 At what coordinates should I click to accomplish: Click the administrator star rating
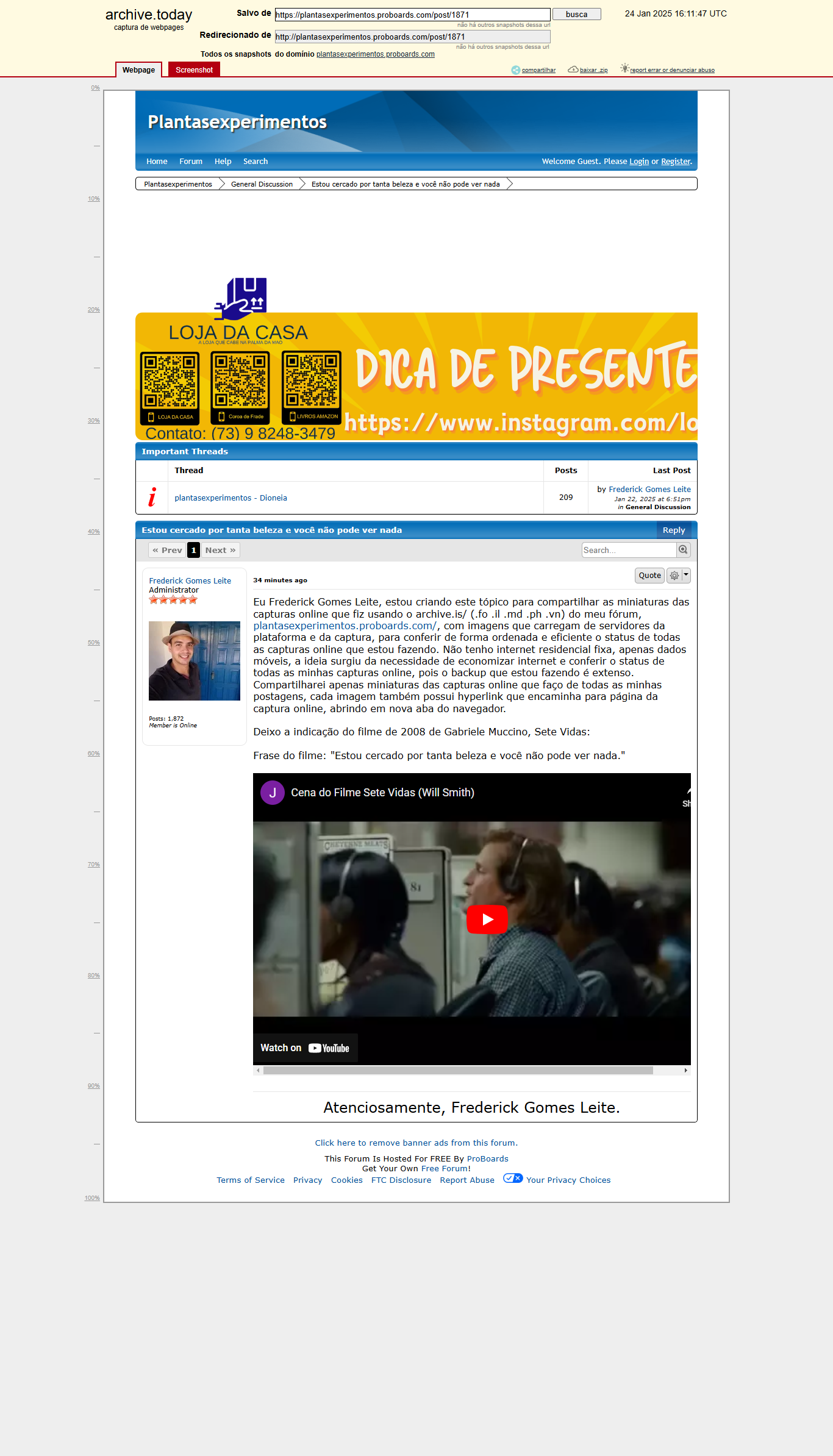173,600
